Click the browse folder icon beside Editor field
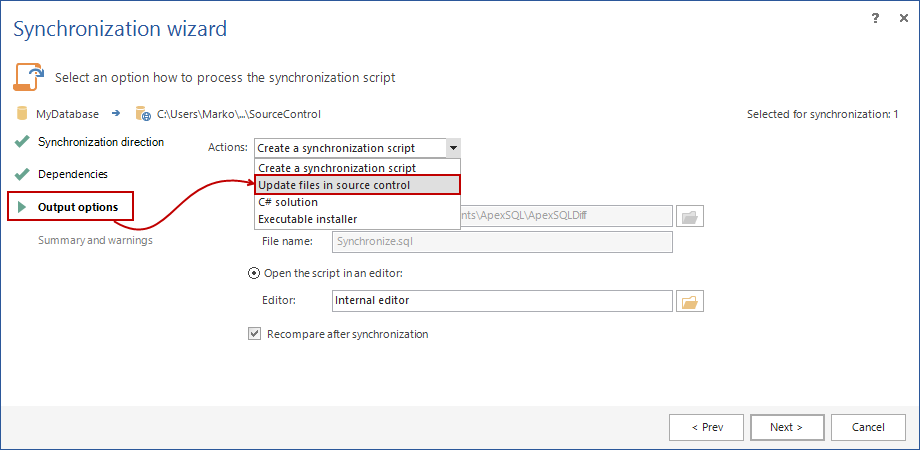This screenshot has height=450, width=920. click(690, 300)
